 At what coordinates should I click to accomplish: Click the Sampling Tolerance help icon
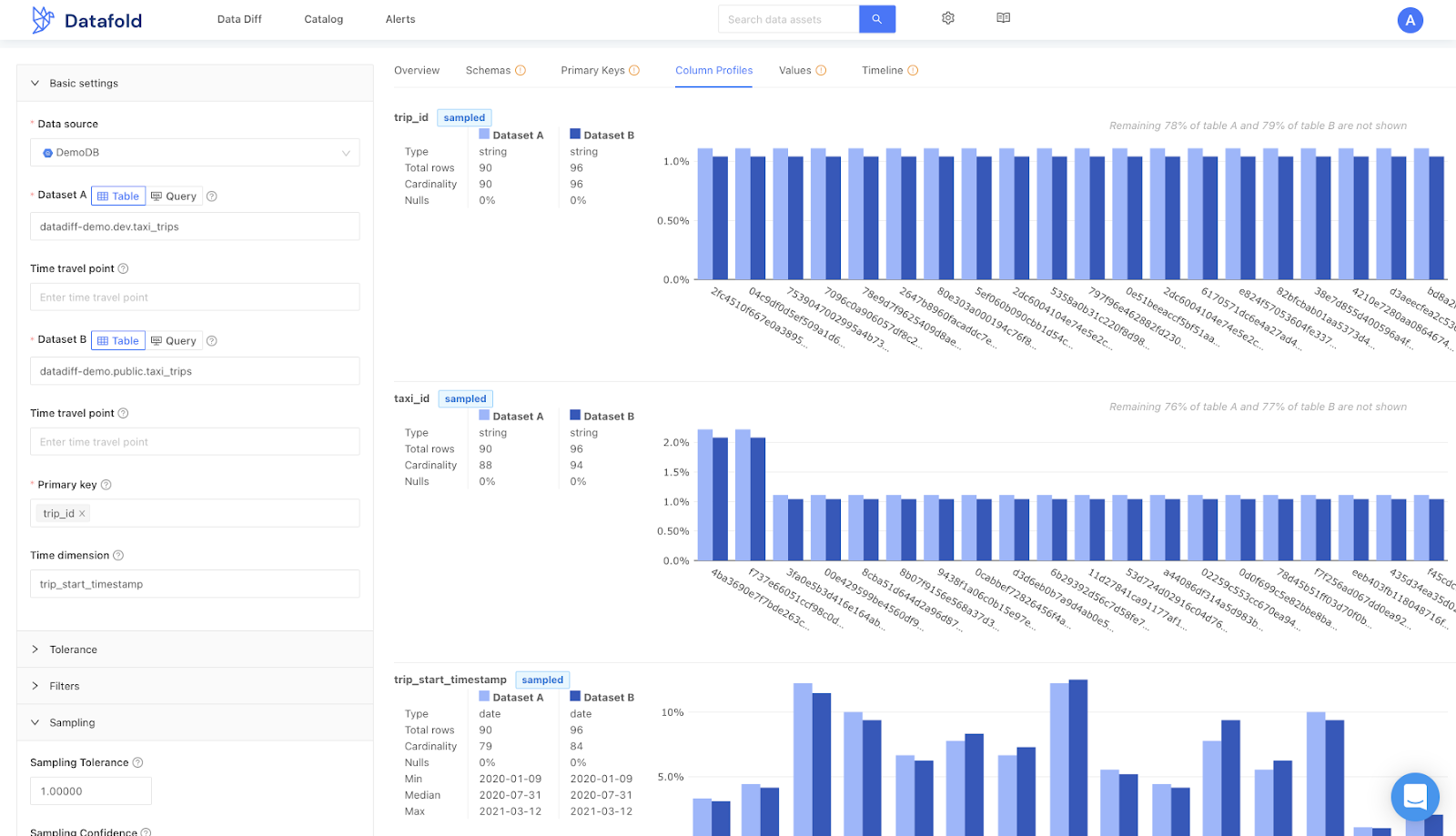[x=138, y=763]
